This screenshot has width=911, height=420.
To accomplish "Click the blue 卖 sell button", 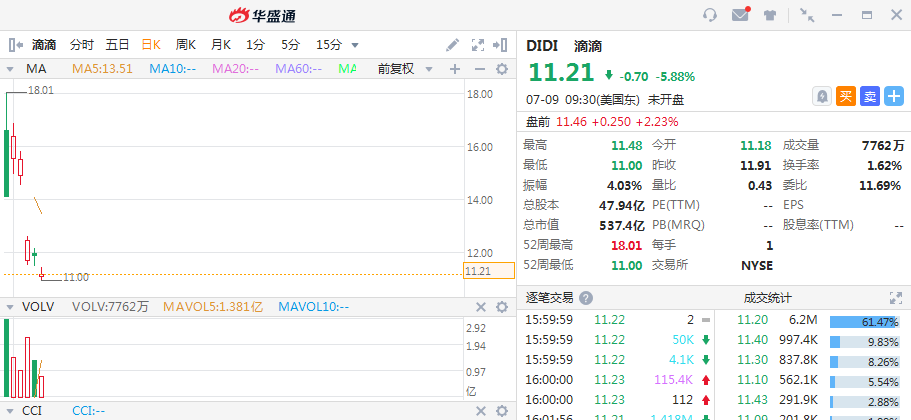I will coord(870,96).
